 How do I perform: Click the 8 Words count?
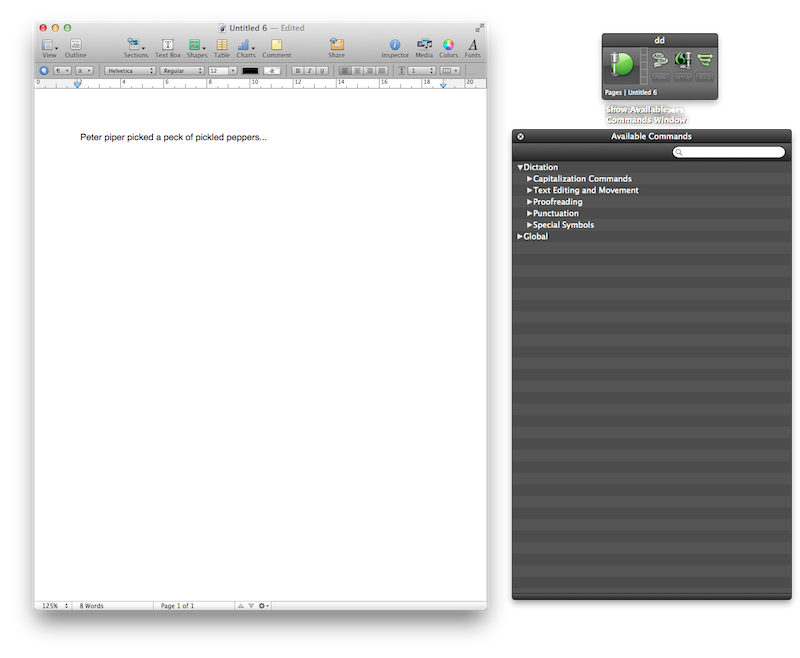tap(91, 605)
